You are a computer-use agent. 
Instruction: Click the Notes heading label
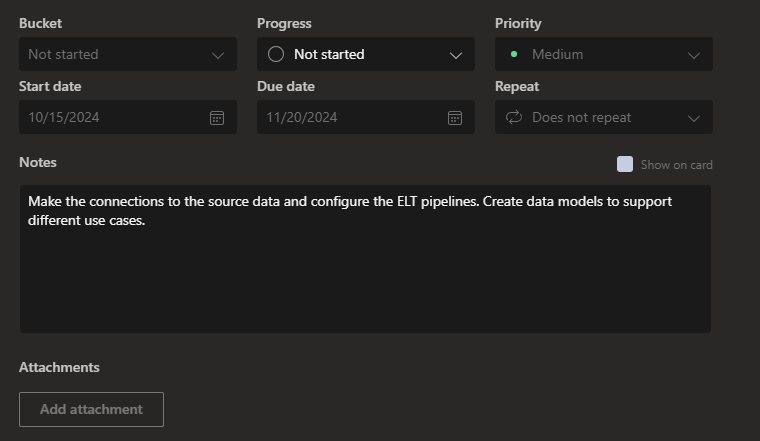[x=38, y=162]
